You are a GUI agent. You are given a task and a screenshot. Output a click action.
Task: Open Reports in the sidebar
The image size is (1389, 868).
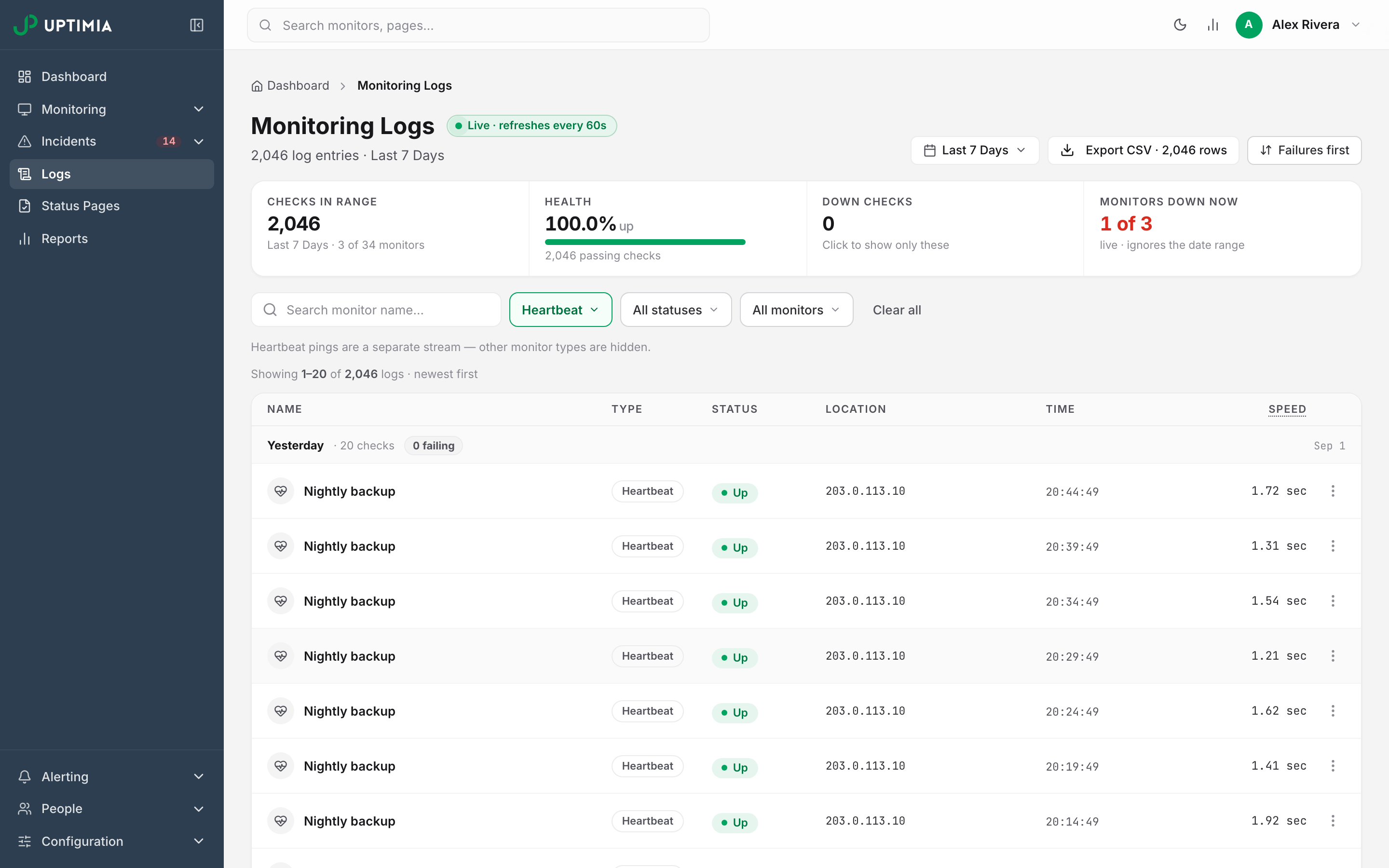click(112, 239)
